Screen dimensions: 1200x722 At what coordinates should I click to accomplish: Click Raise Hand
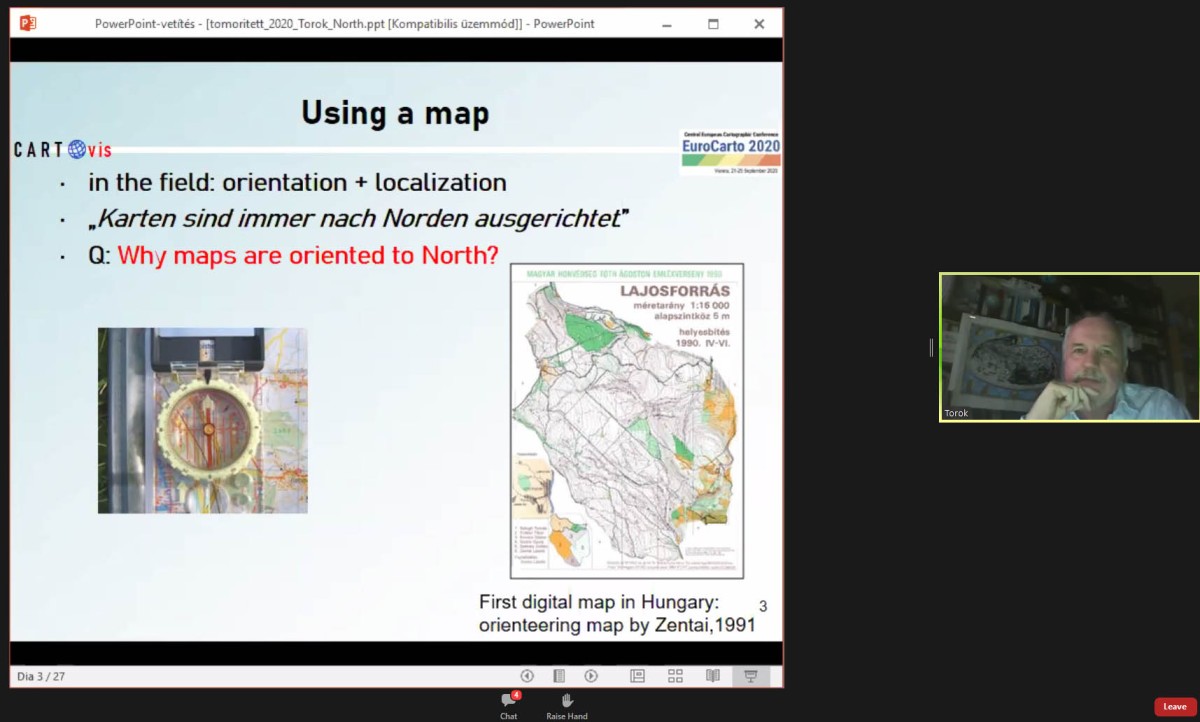pos(567,705)
